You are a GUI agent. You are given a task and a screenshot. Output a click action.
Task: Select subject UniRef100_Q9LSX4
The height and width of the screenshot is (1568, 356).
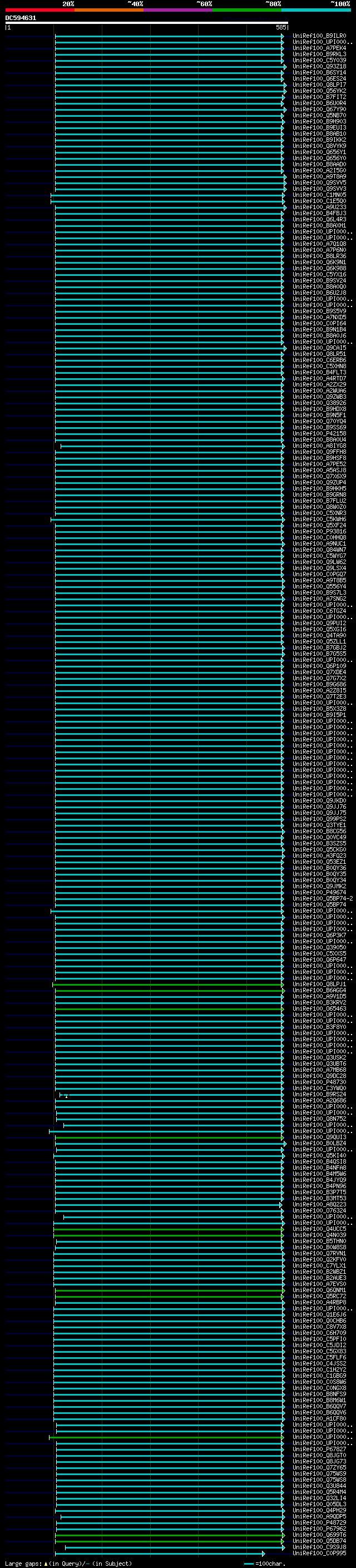(x=319, y=568)
